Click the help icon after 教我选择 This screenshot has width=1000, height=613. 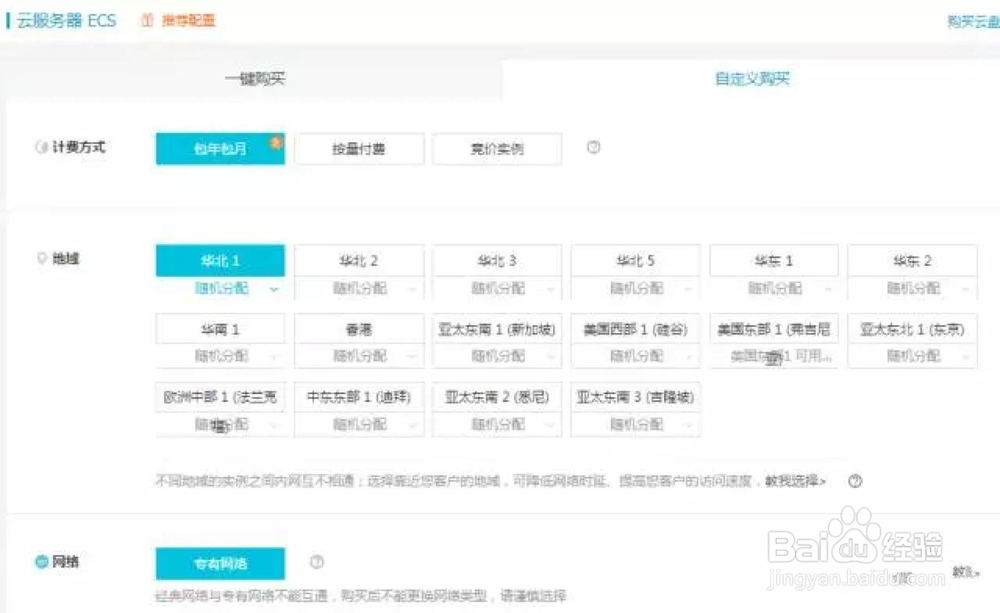(856, 482)
